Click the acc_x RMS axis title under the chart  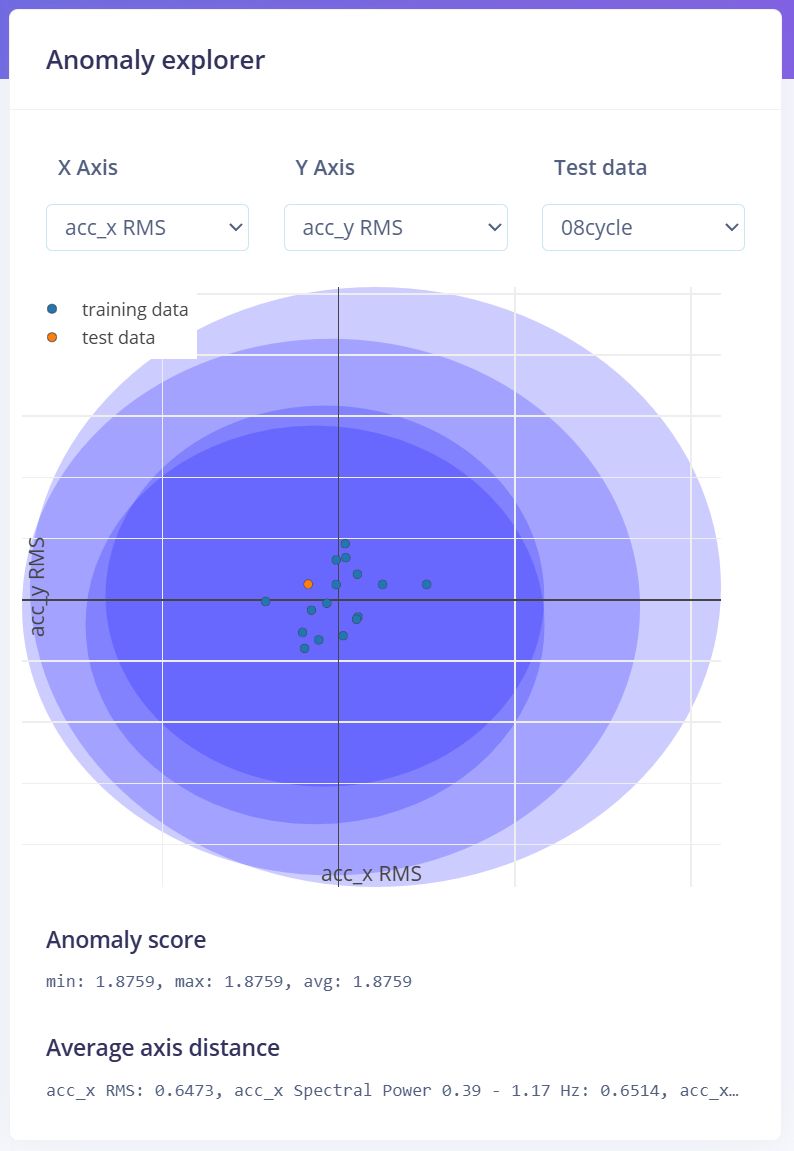371,874
